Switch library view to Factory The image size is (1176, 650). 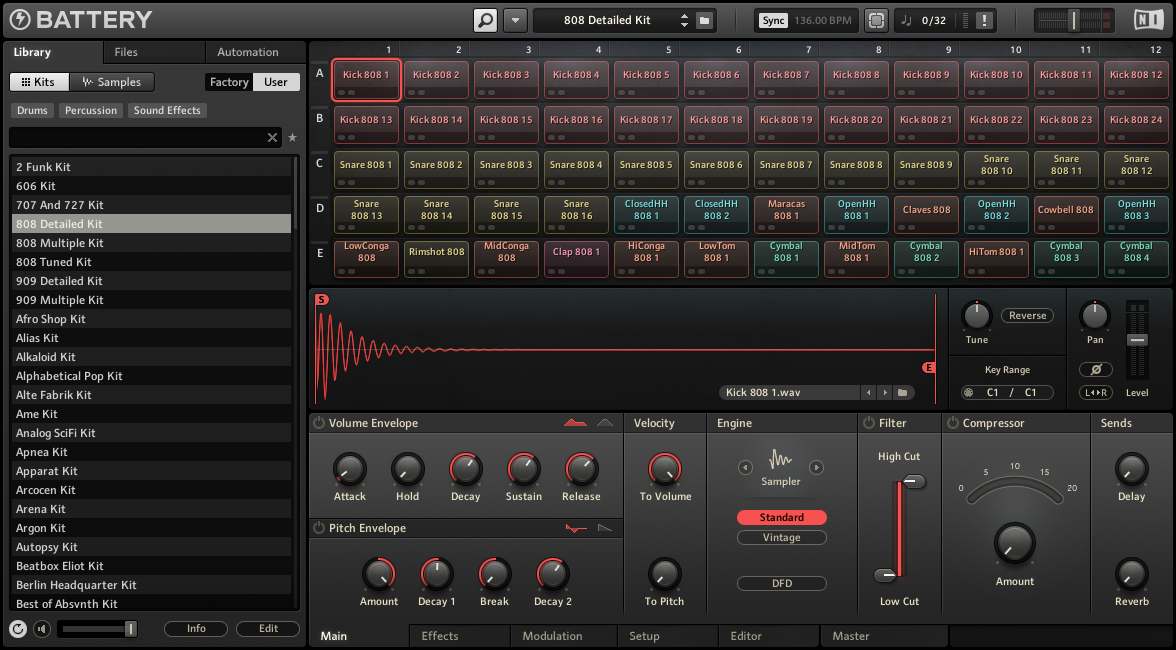229,82
